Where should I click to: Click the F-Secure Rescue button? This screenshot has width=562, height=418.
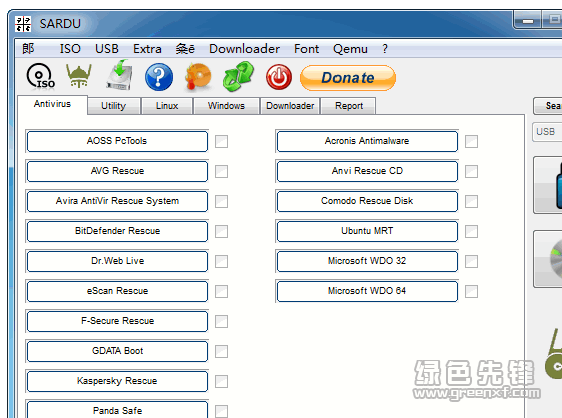tap(117, 321)
